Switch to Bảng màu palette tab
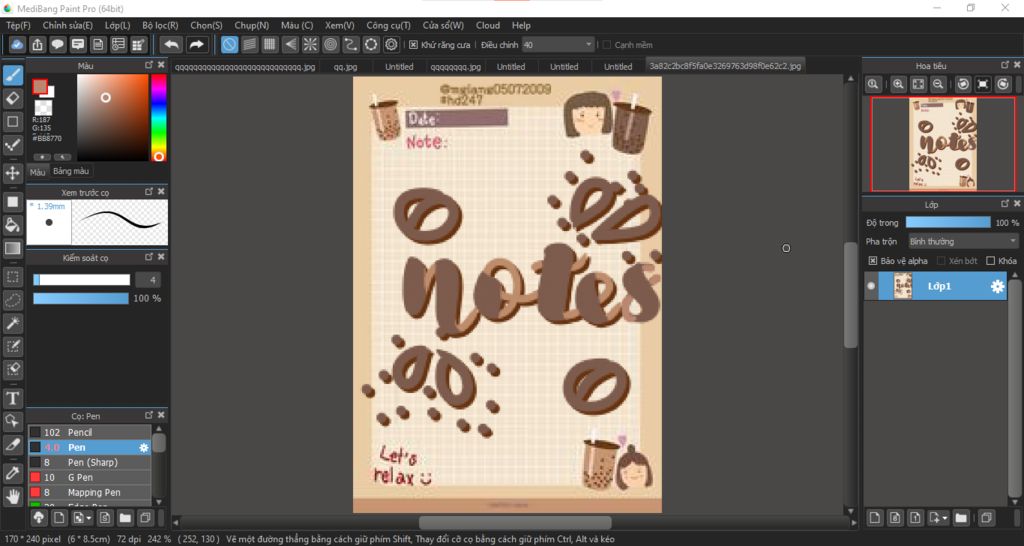Screen dimensions: 1024x546 point(71,171)
